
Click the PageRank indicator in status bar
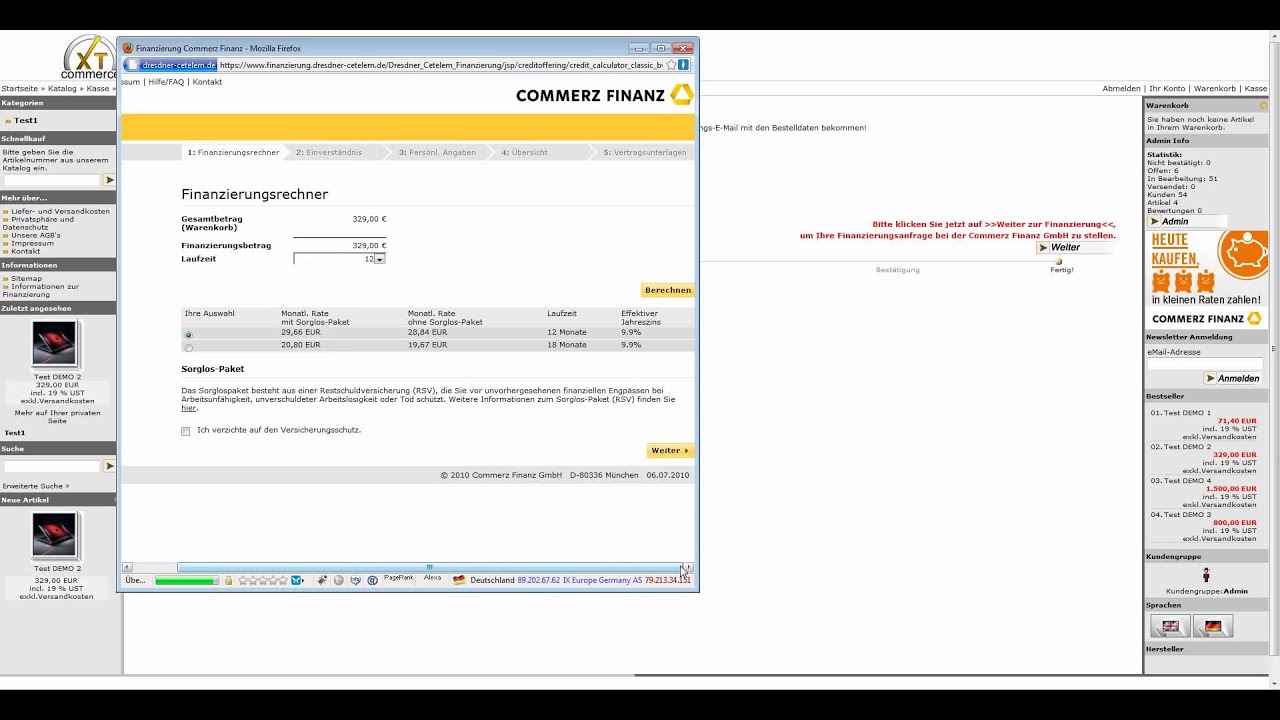tap(398, 578)
